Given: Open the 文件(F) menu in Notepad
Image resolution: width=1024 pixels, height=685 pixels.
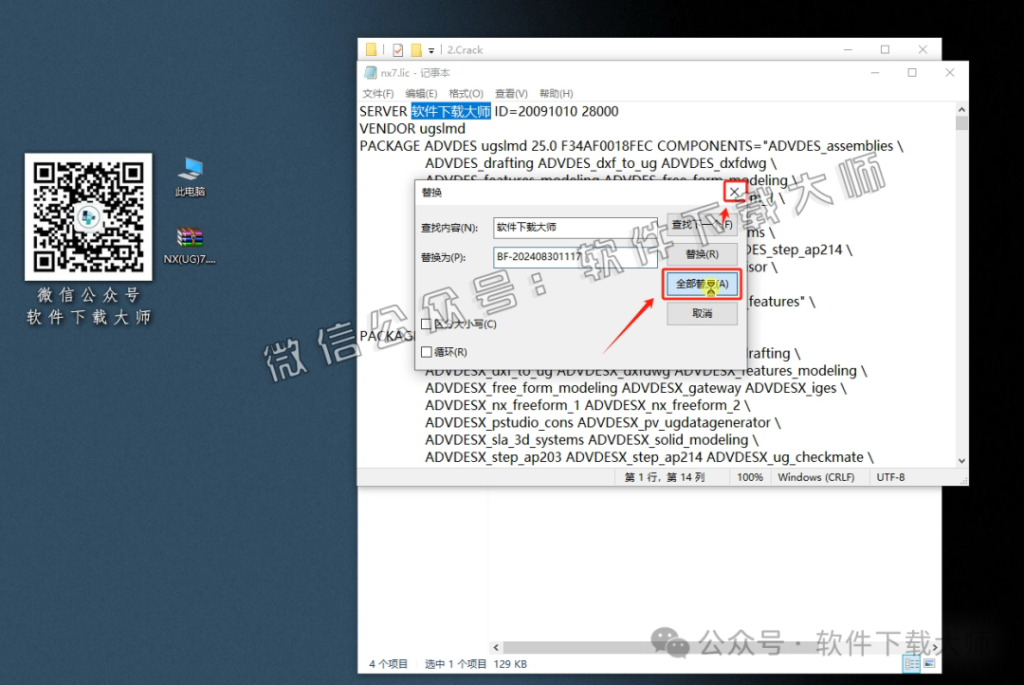Looking at the screenshot, I should tap(377, 94).
